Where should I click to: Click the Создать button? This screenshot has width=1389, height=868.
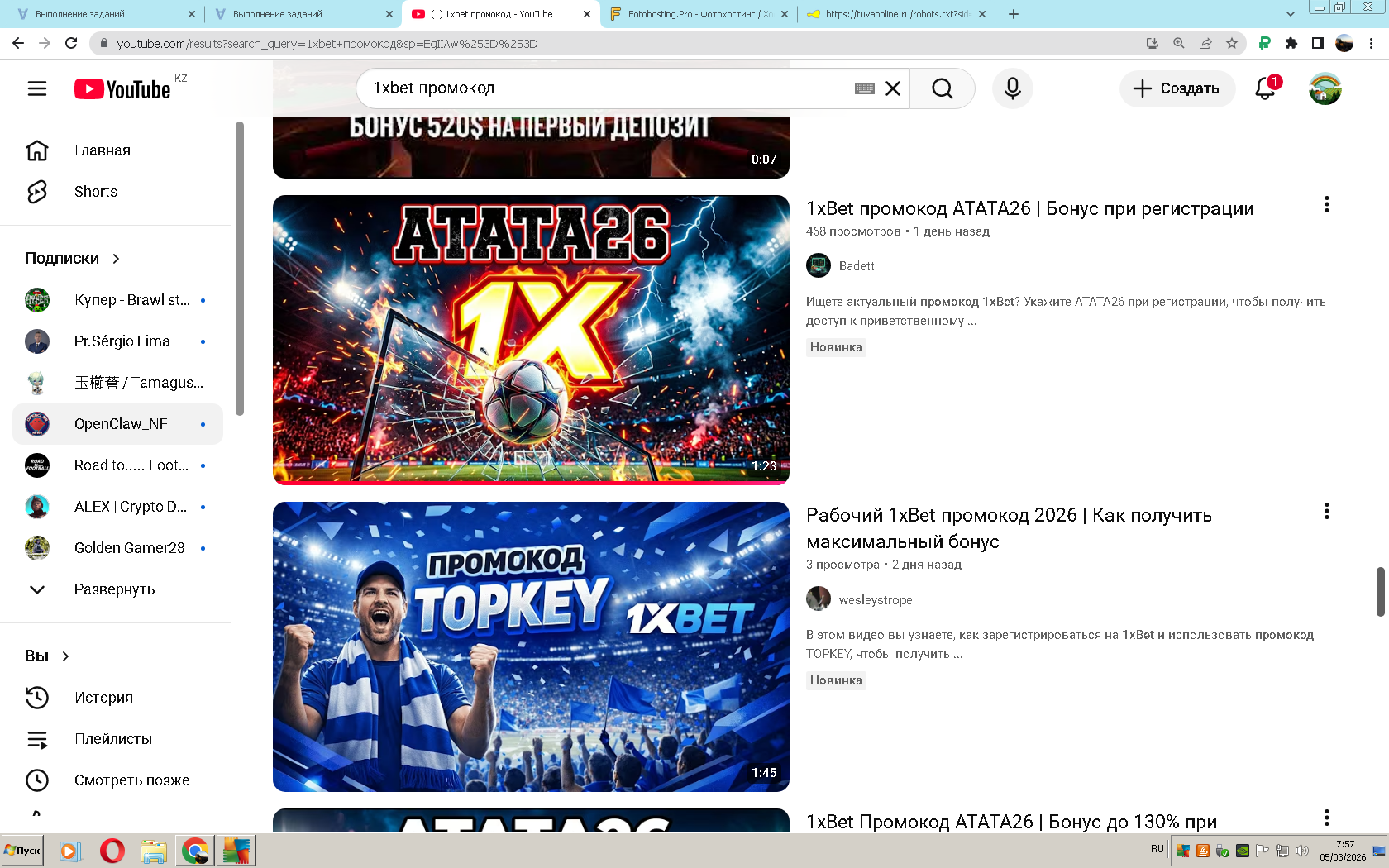tap(1177, 88)
